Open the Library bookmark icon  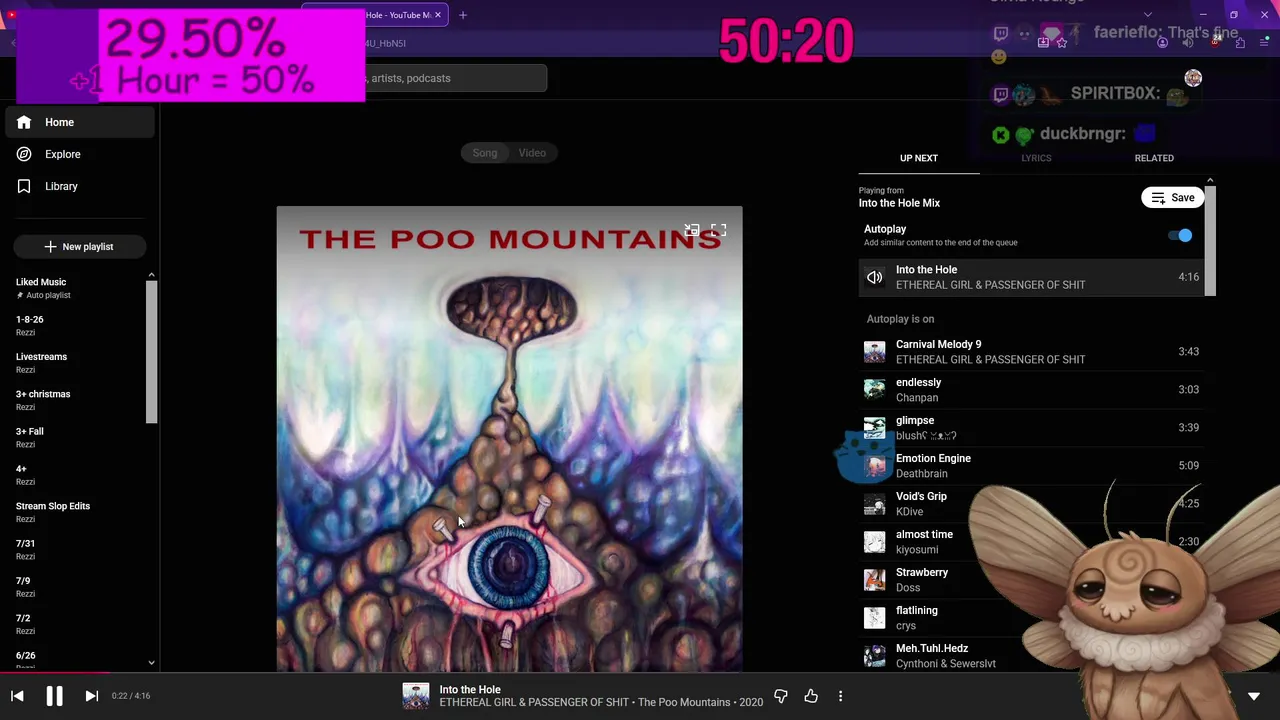pyautogui.click(x=24, y=186)
